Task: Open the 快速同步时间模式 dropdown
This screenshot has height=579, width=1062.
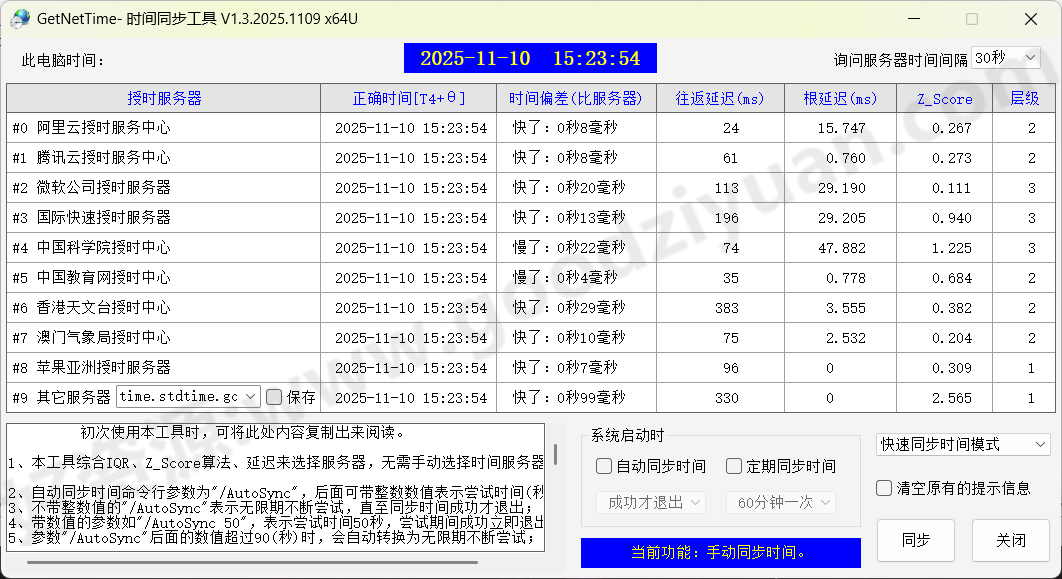Action: (962, 444)
